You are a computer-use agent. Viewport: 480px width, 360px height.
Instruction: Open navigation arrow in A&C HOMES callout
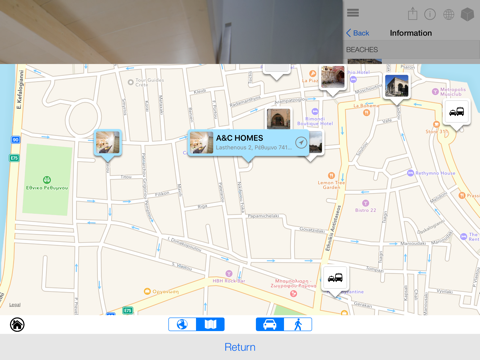pos(301,142)
